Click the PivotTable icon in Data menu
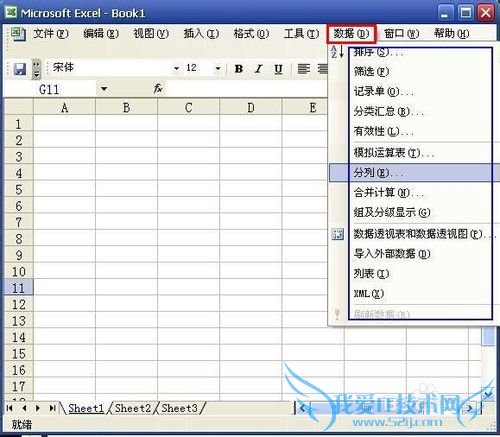Viewport: 500px width, 437px height. coord(338,234)
